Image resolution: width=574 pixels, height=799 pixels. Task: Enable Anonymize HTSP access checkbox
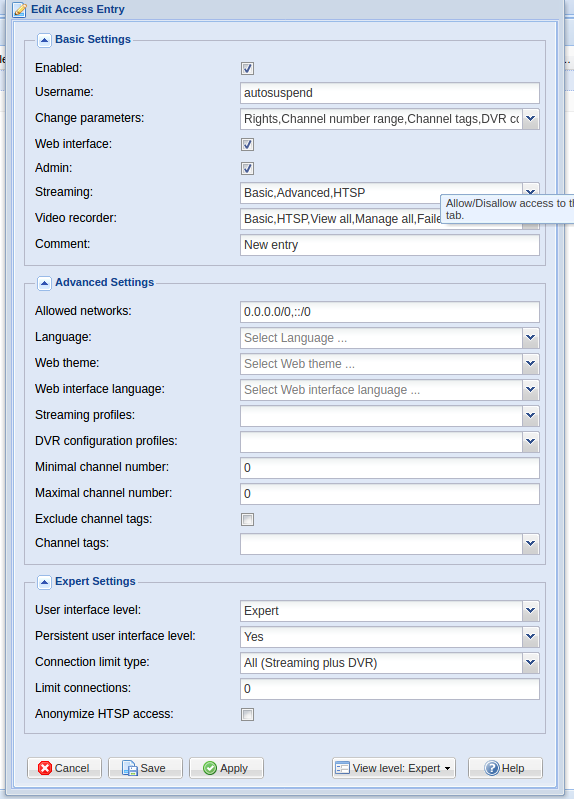click(x=247, y=714)
